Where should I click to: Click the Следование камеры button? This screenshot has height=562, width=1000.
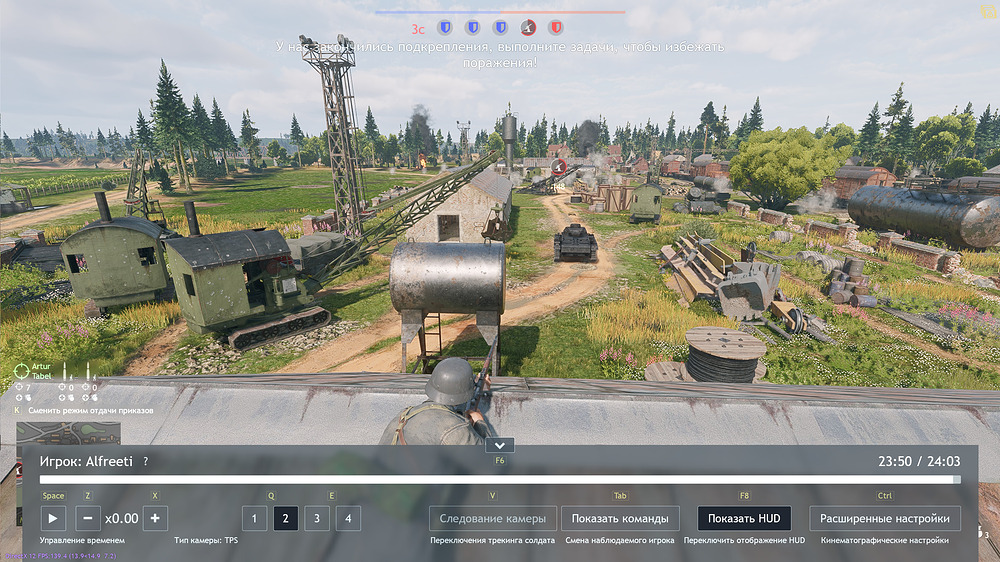tap(493, 518)
